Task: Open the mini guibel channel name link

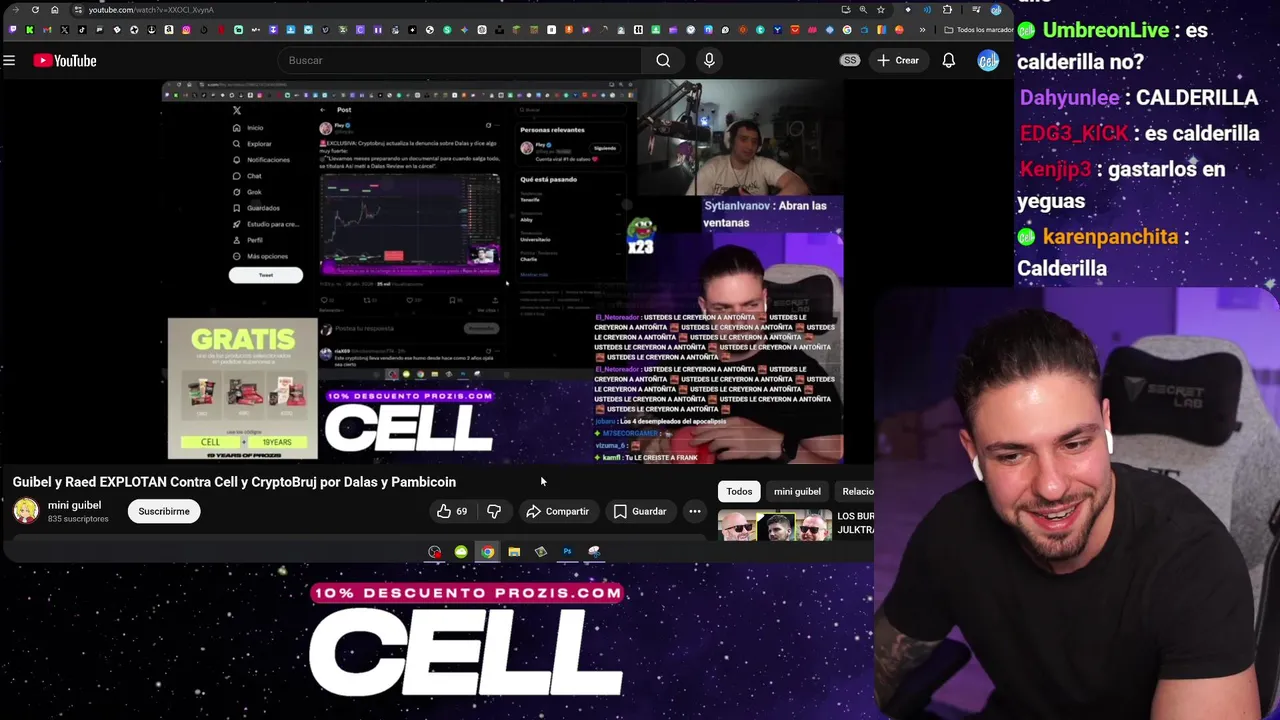Action: [x=74, y=505]
